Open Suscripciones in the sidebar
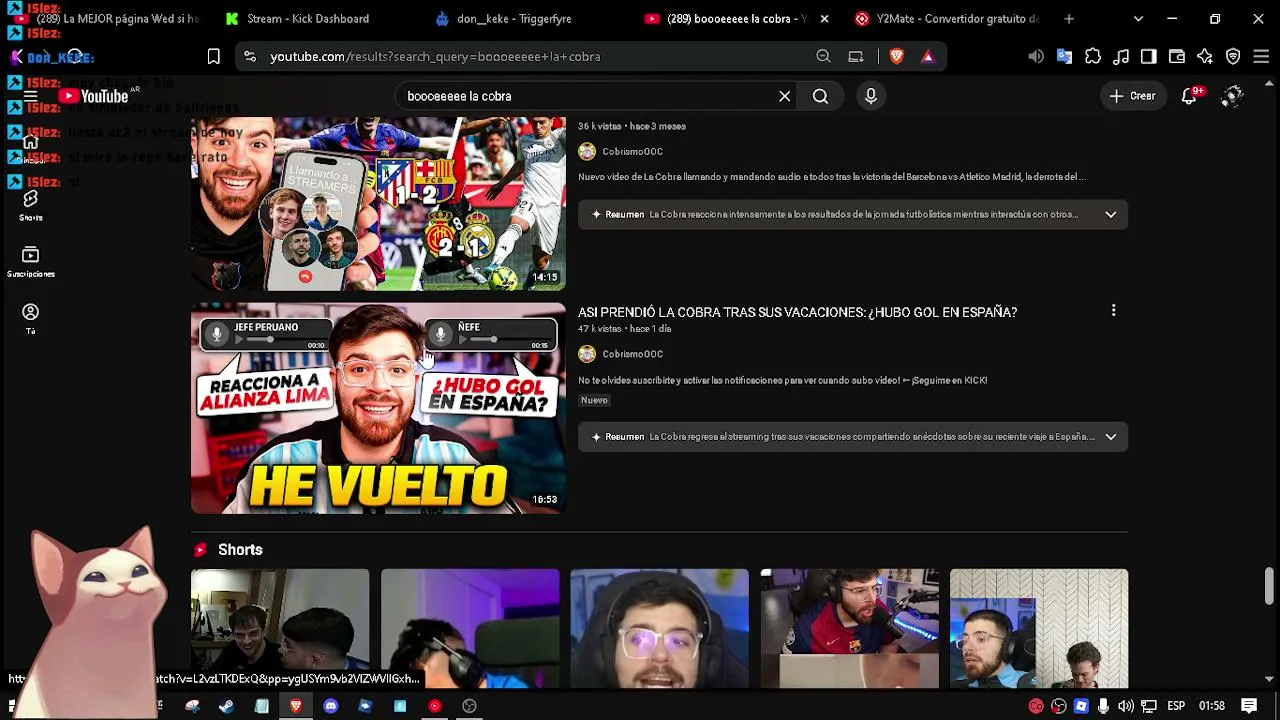Screen dimensions: 1280x720 point(30,261)
